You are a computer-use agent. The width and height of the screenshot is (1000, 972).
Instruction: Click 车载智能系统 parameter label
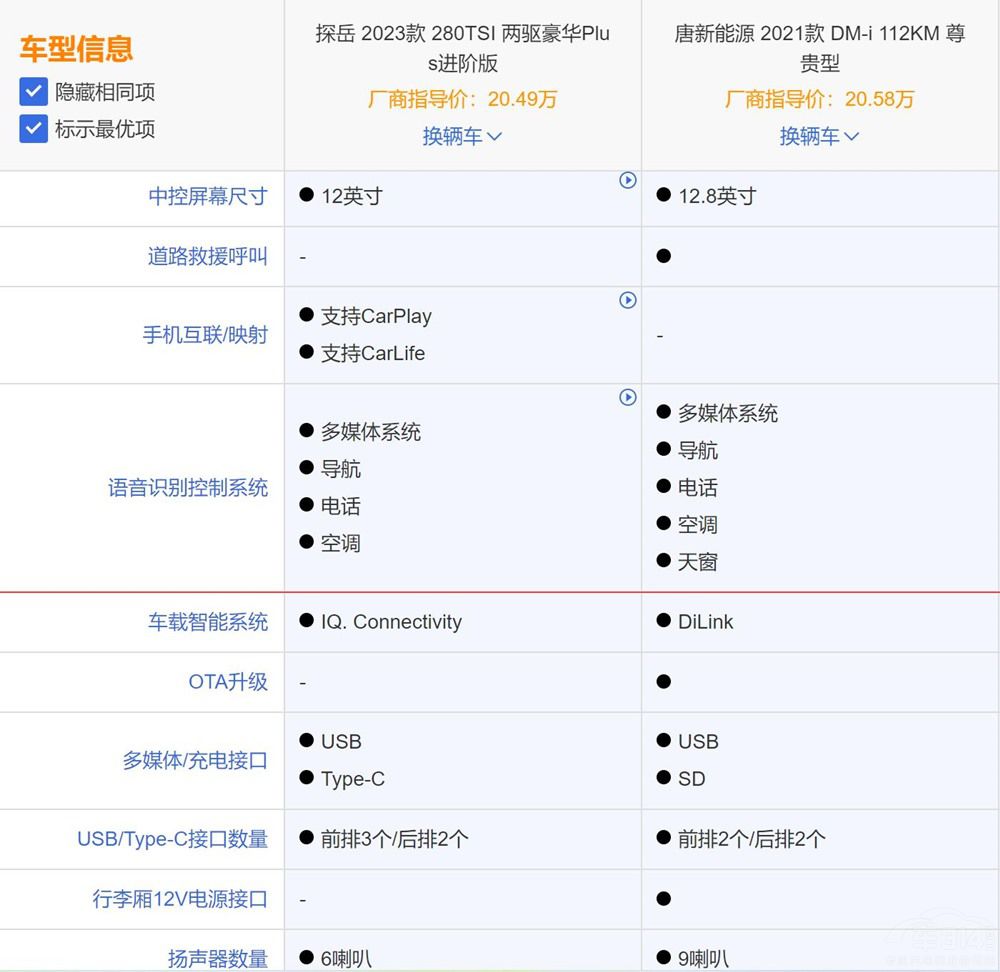[208, 622]
